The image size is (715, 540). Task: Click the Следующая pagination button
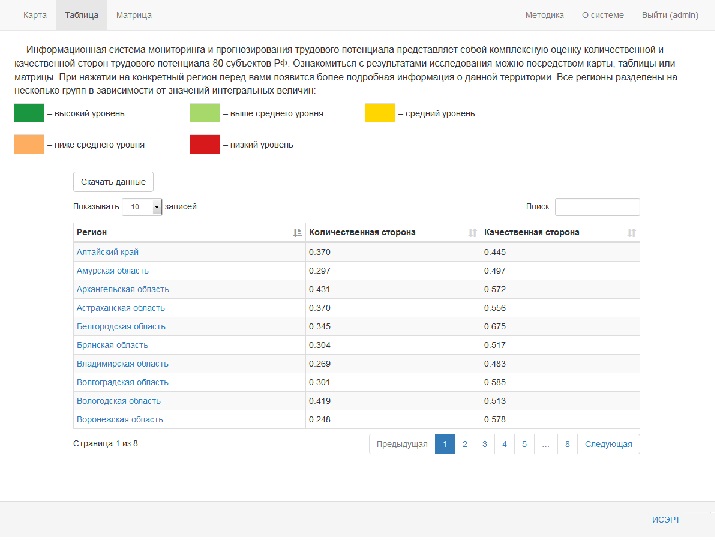coord(609,444)
